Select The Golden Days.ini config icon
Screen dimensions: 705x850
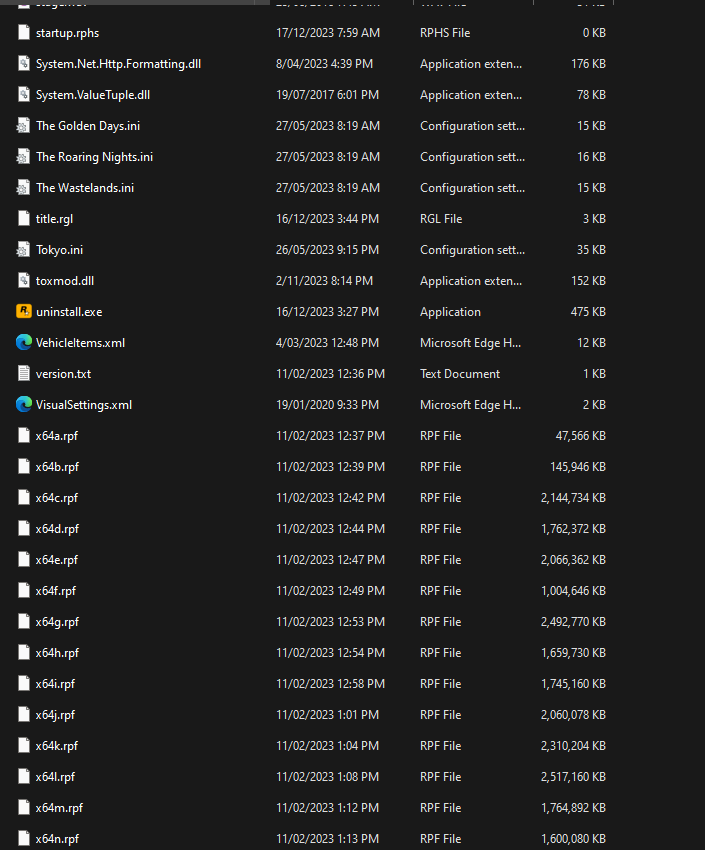pyautogui.click(x=23, y=126)
